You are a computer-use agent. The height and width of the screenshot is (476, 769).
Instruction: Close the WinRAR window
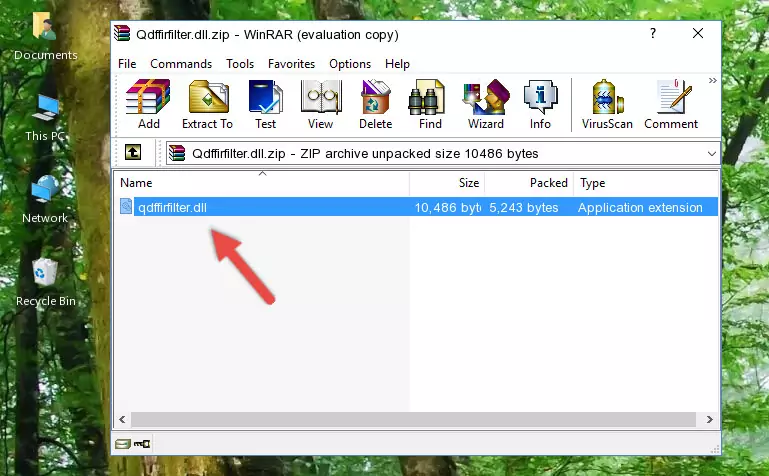click(698, 33)
